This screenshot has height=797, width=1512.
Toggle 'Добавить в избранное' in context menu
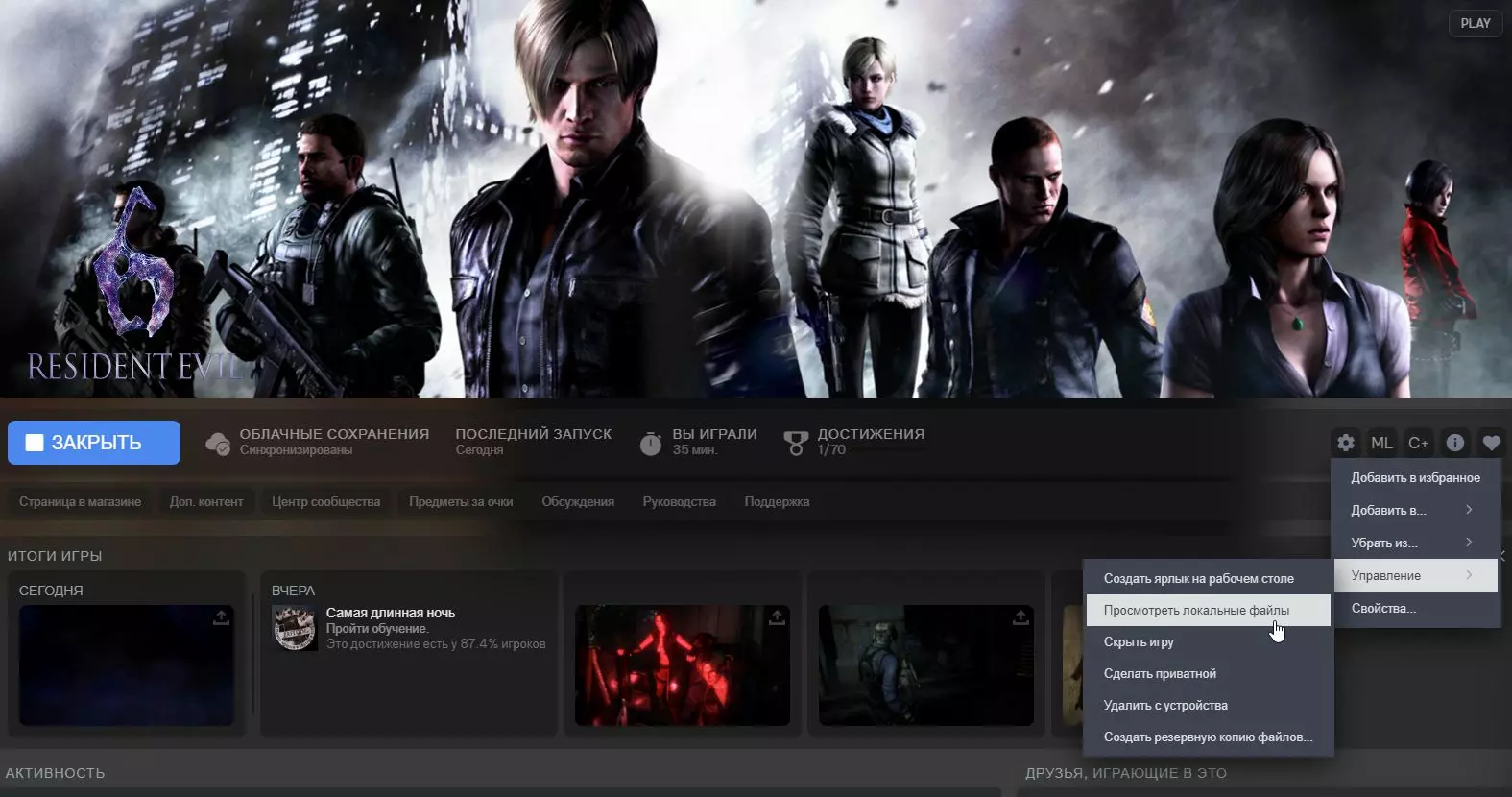pyautogui.click(x=1415, y=477)
